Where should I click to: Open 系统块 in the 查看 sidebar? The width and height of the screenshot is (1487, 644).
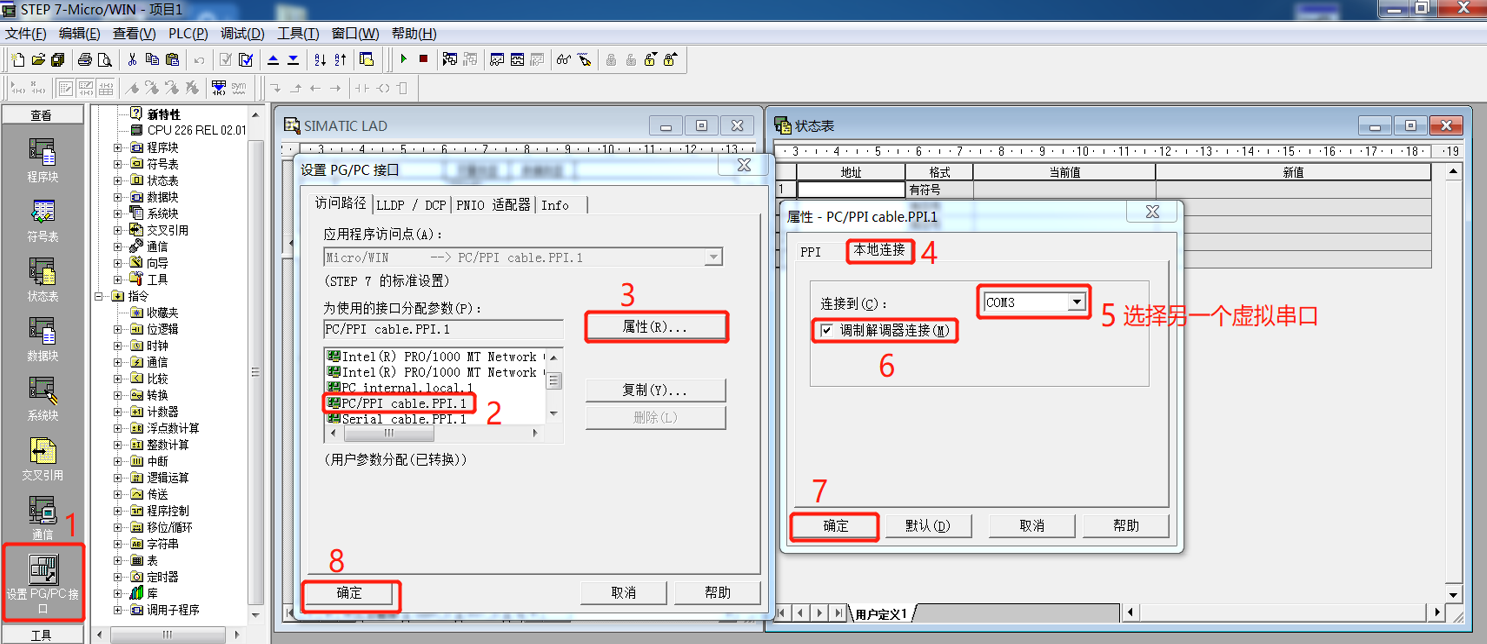pos(42,399)
